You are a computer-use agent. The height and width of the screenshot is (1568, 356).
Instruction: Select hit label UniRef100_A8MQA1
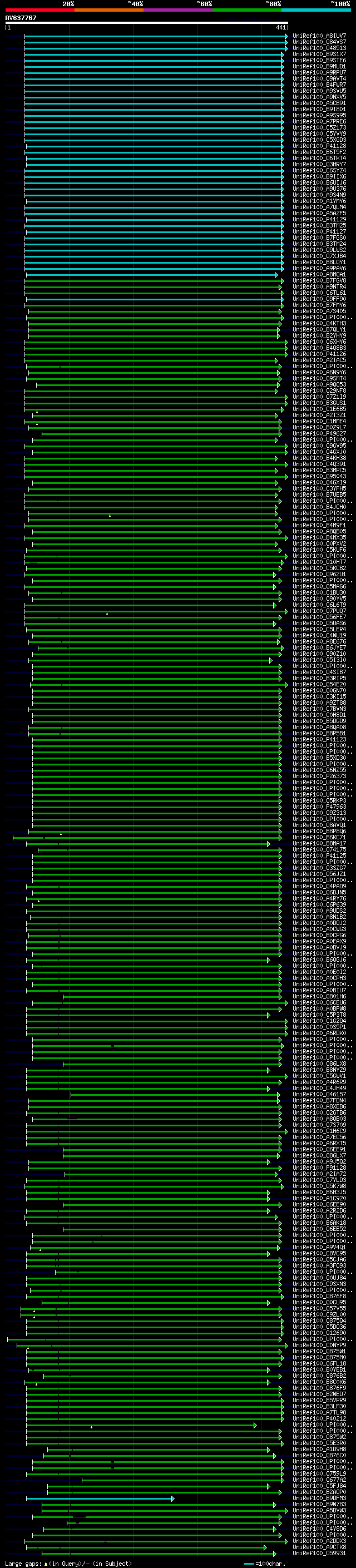coord(319,275)
